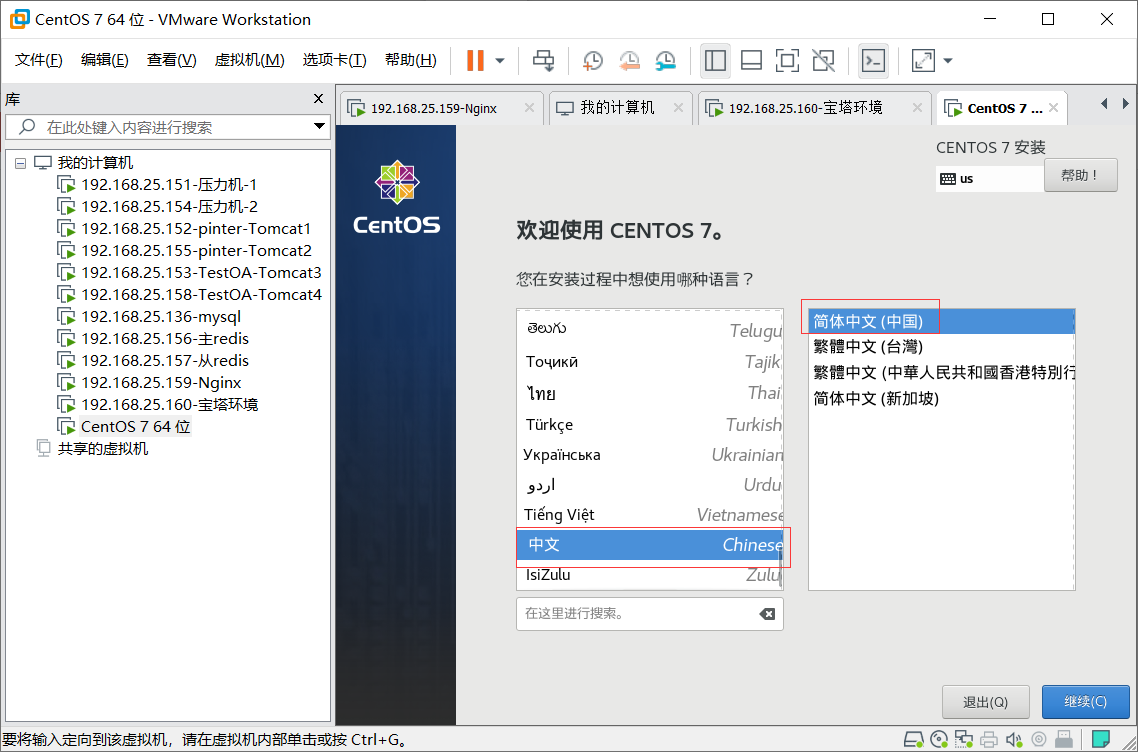Enter full screen mode

point(787,60)
